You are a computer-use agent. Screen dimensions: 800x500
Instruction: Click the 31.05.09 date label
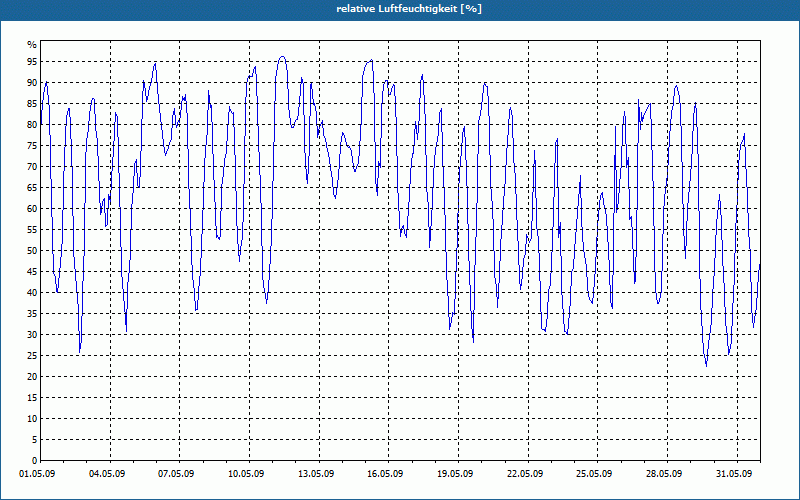(733, 474)
